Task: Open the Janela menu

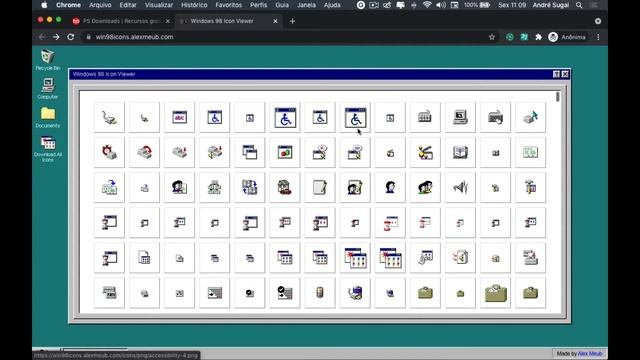Action: click(306, 5)
